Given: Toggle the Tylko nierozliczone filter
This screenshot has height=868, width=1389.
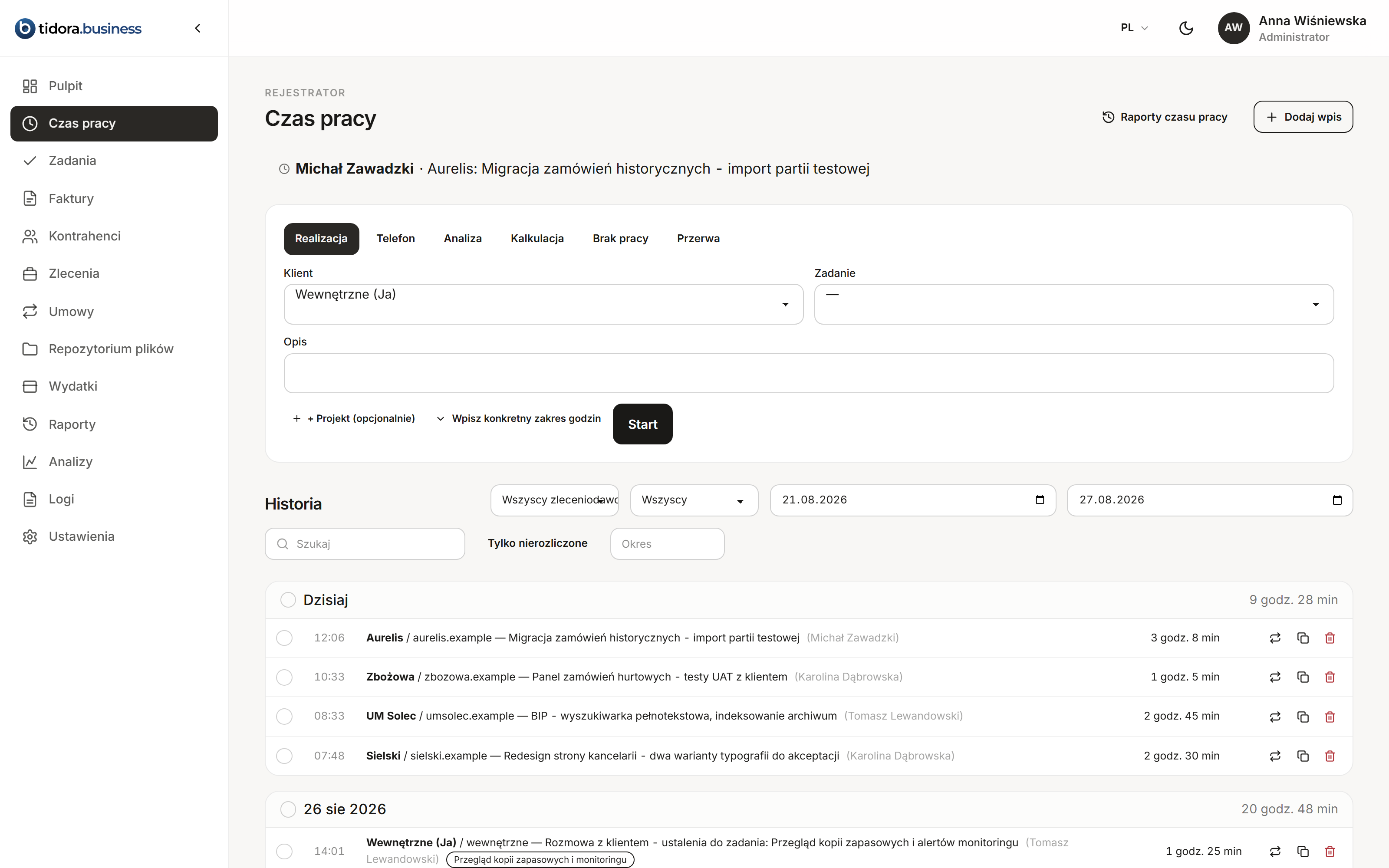Looking at the screenshot, I should [537, 543].
